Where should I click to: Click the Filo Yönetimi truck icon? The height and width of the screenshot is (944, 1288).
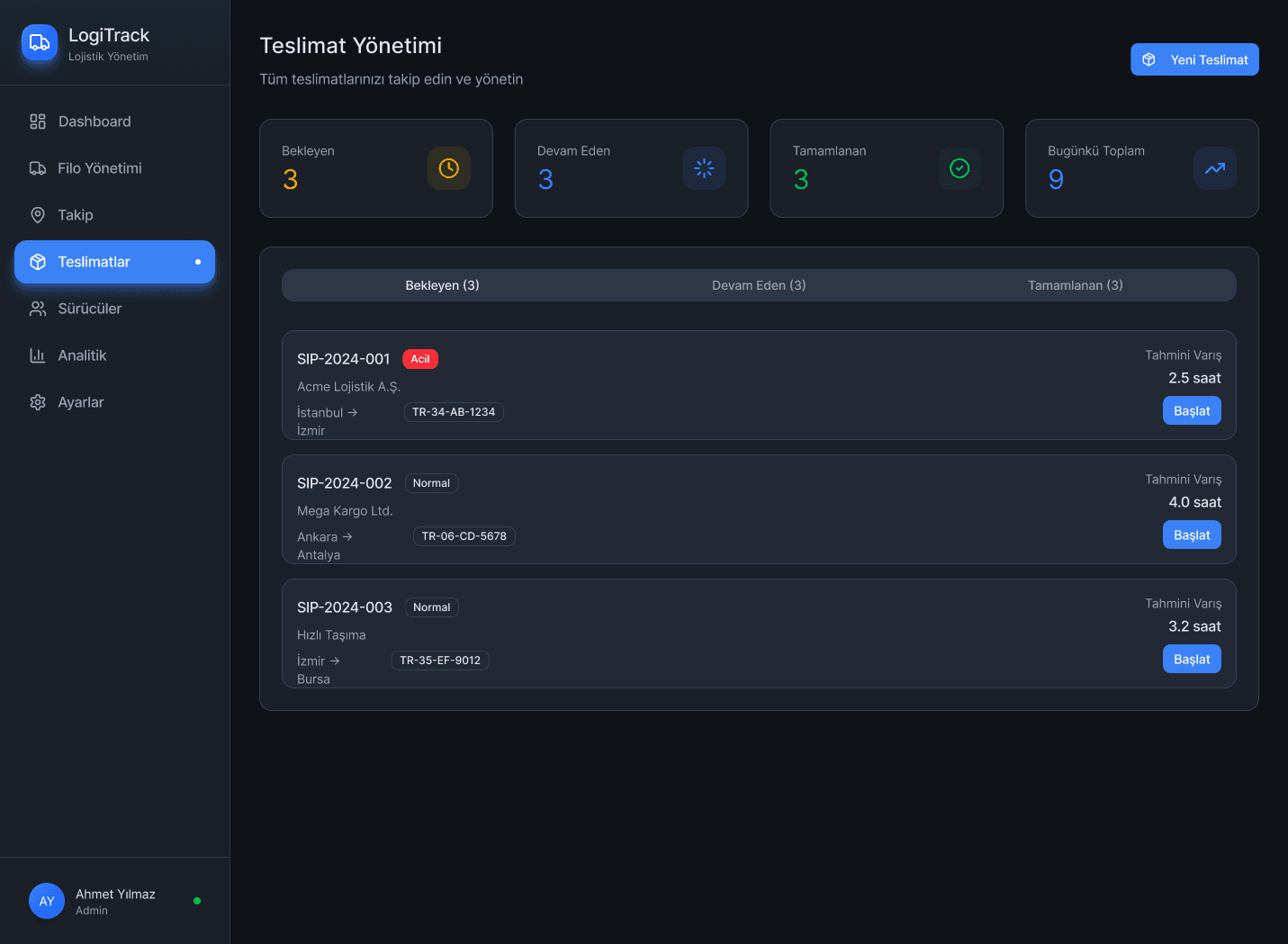click(x=38, y=168)
